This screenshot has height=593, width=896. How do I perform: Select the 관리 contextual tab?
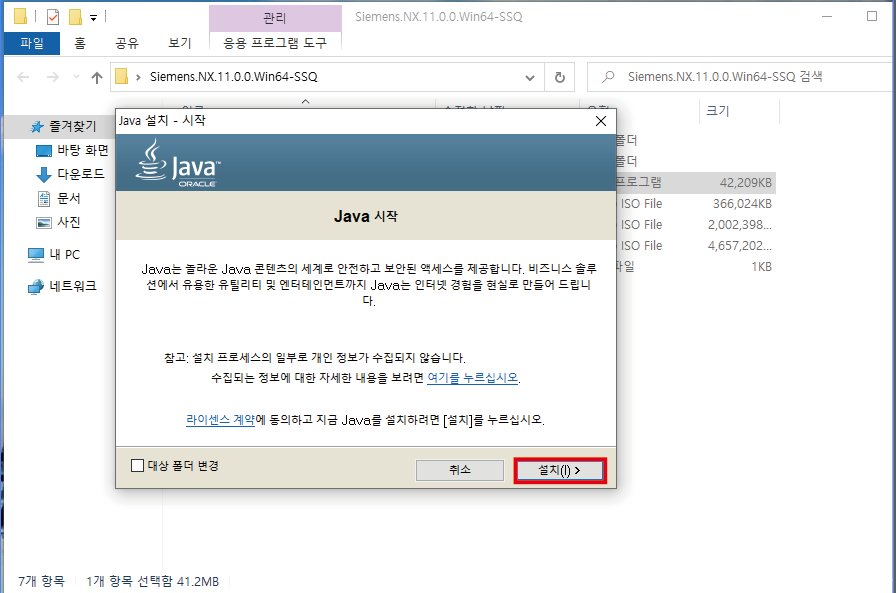coord(275,18)
